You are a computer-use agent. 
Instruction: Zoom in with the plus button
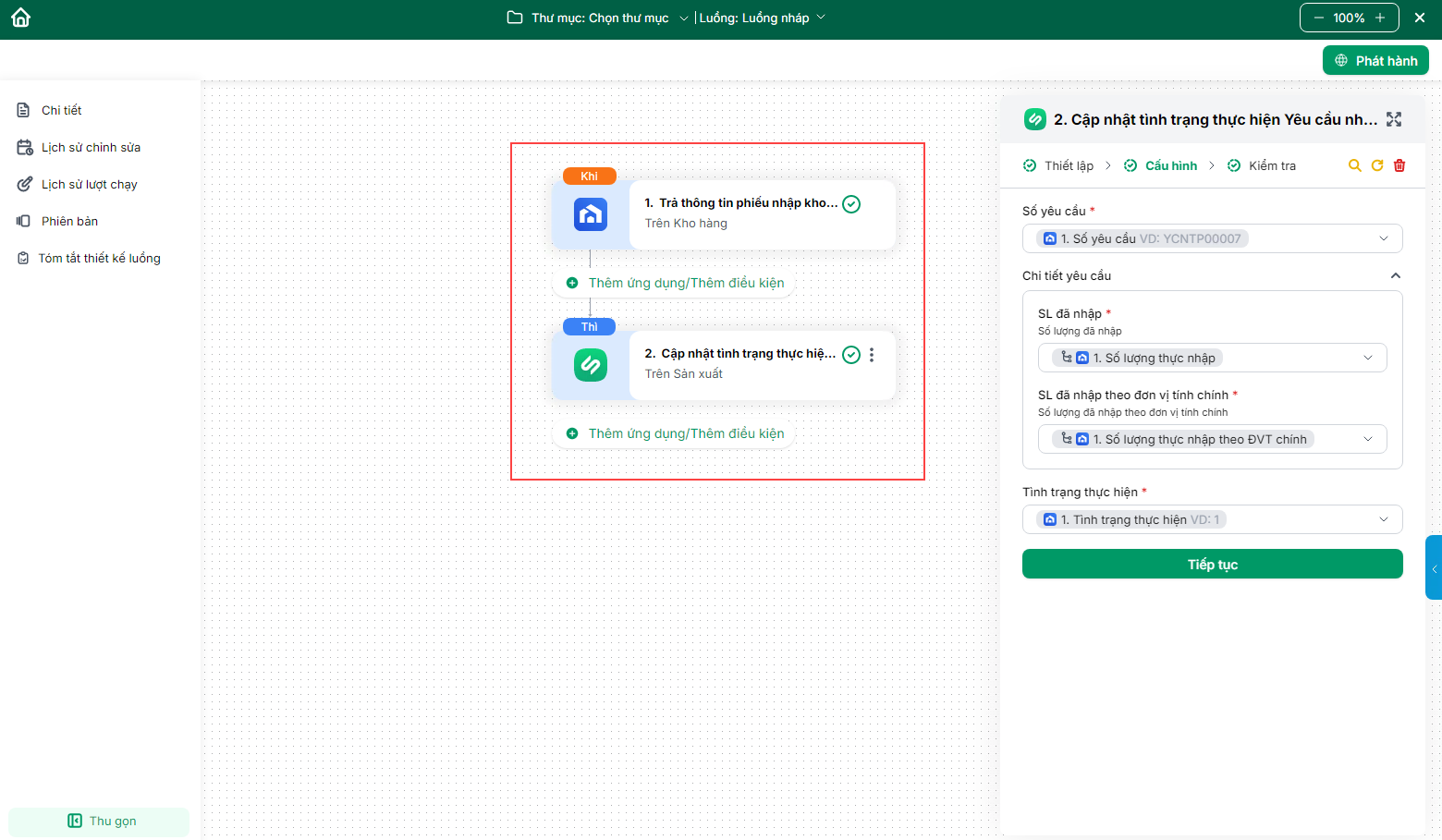pos(1380,18)
